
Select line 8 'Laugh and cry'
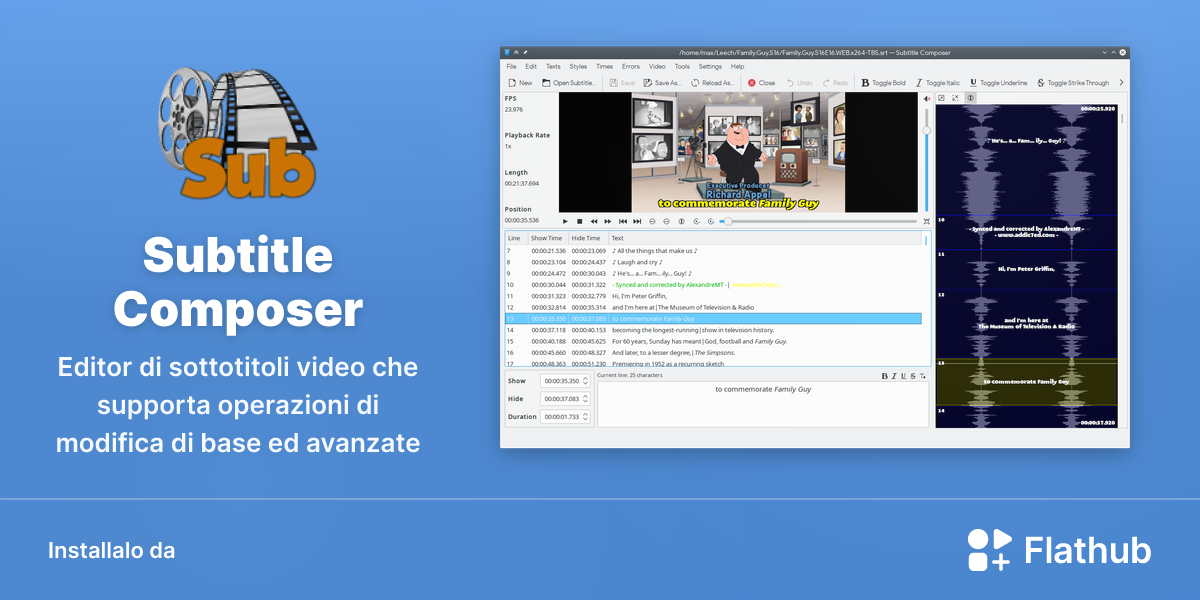[x=713, y=262]
